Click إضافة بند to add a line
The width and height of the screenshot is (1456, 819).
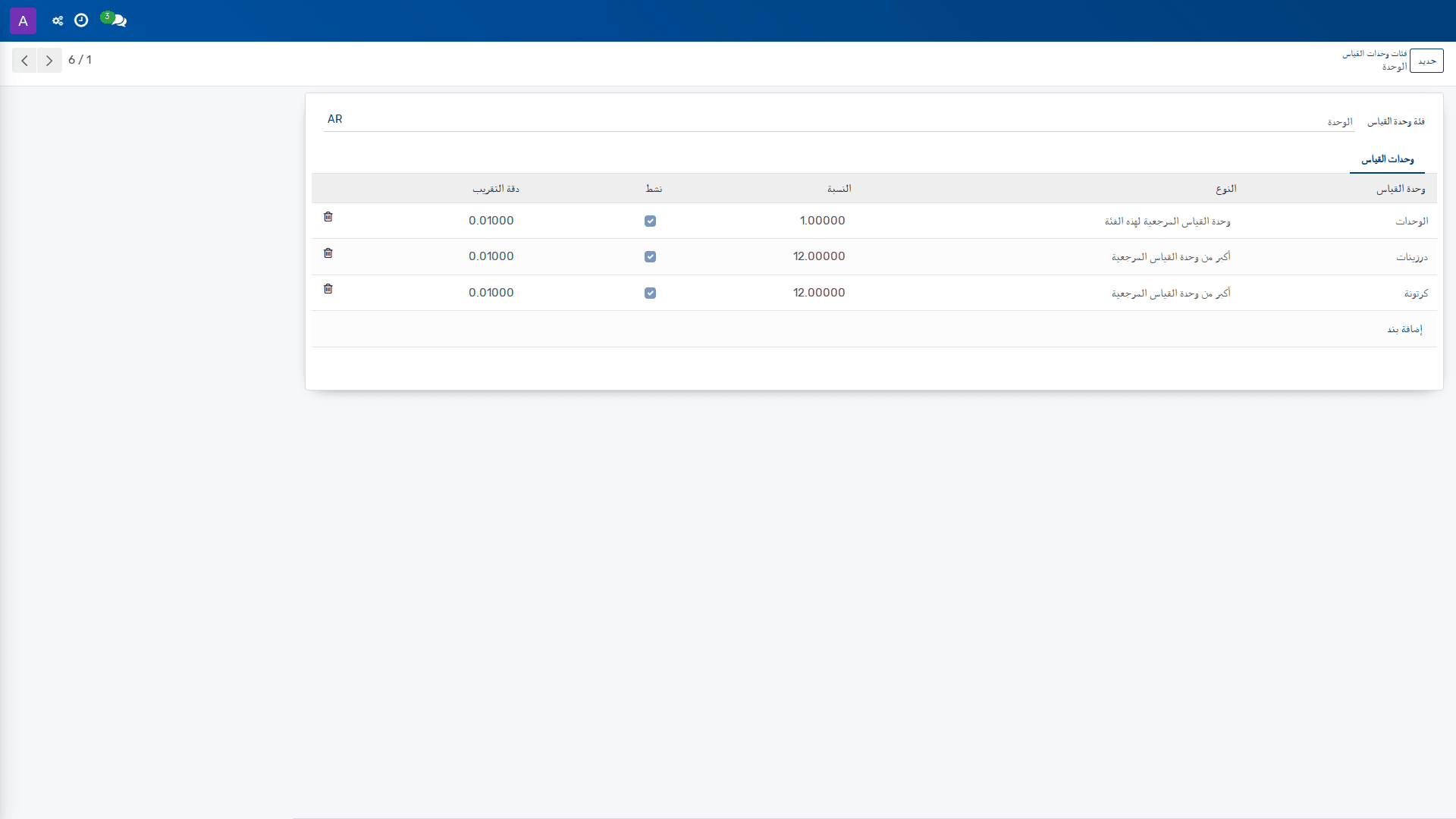coord(1404,329)
